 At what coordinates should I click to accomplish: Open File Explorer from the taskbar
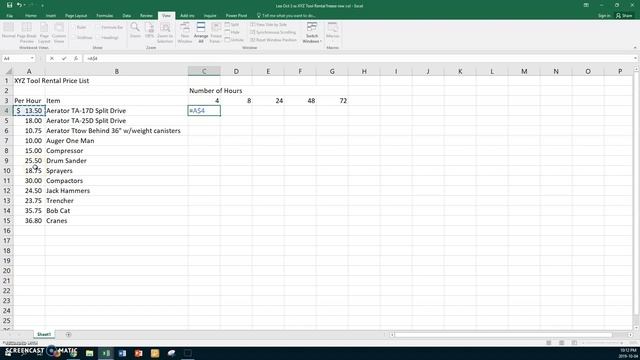tap(89, 353)
